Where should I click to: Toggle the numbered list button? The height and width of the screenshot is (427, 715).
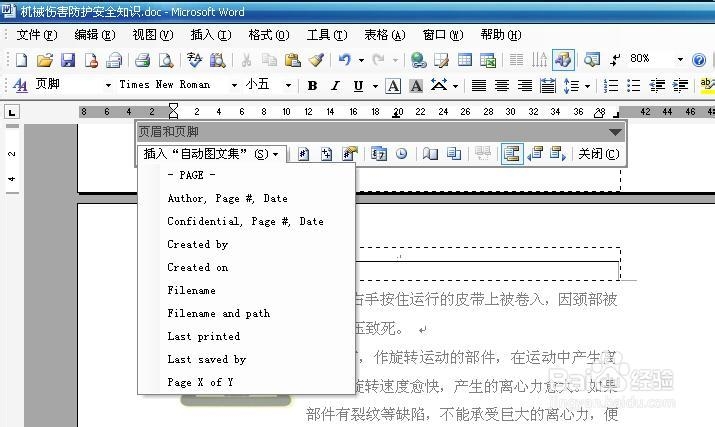click(611, 85)
